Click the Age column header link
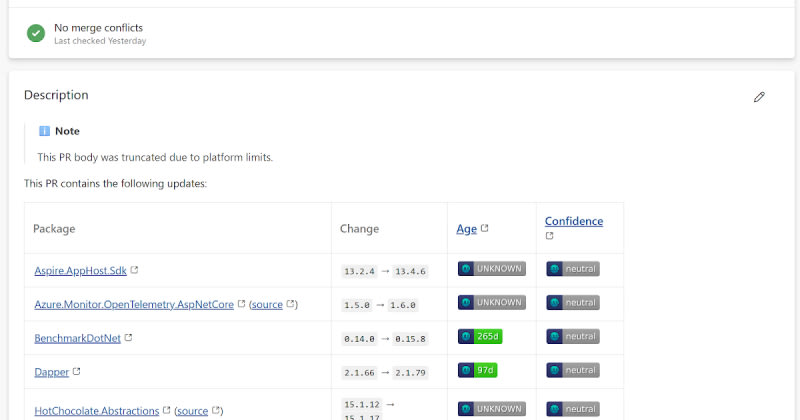 [x=466, y=229]
